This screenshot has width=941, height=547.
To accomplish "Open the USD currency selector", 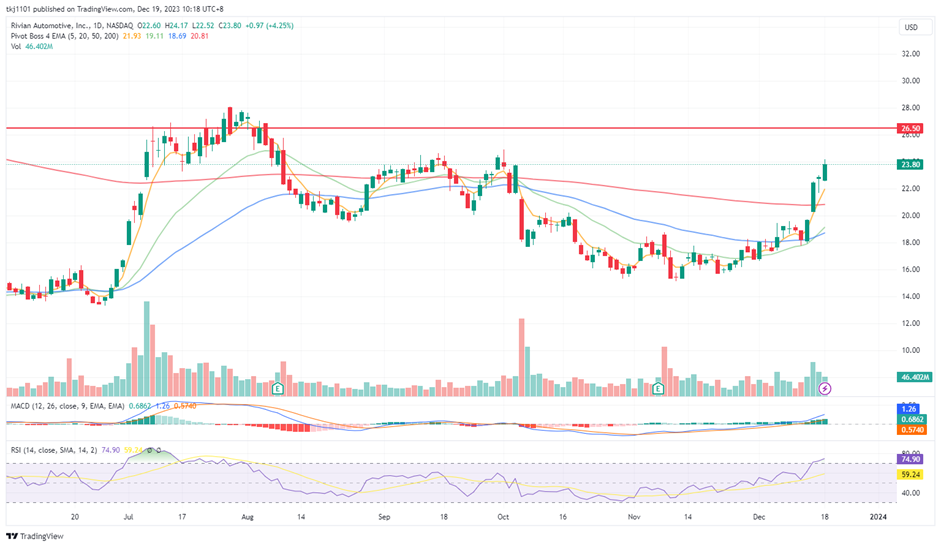I will [910, 27].
